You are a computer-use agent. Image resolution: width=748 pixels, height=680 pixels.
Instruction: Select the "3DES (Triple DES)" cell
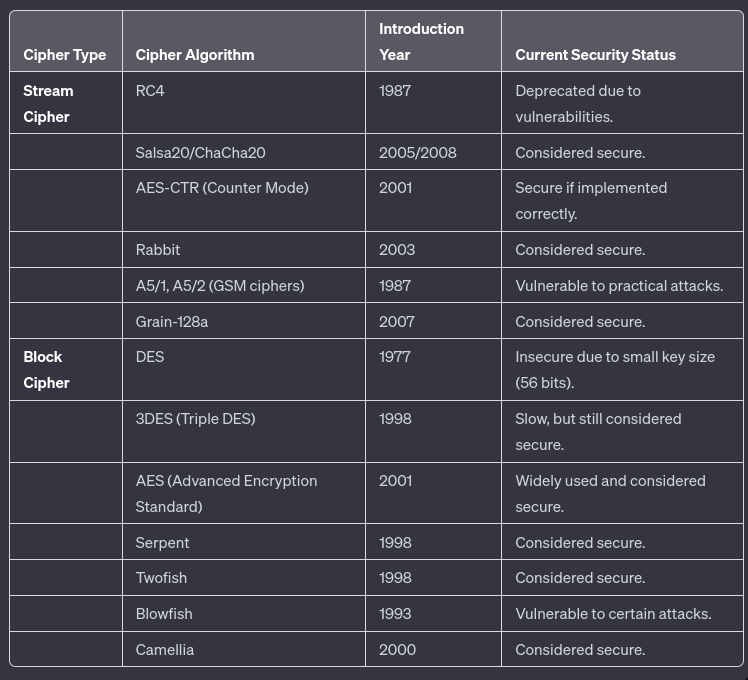coord(195,418)
